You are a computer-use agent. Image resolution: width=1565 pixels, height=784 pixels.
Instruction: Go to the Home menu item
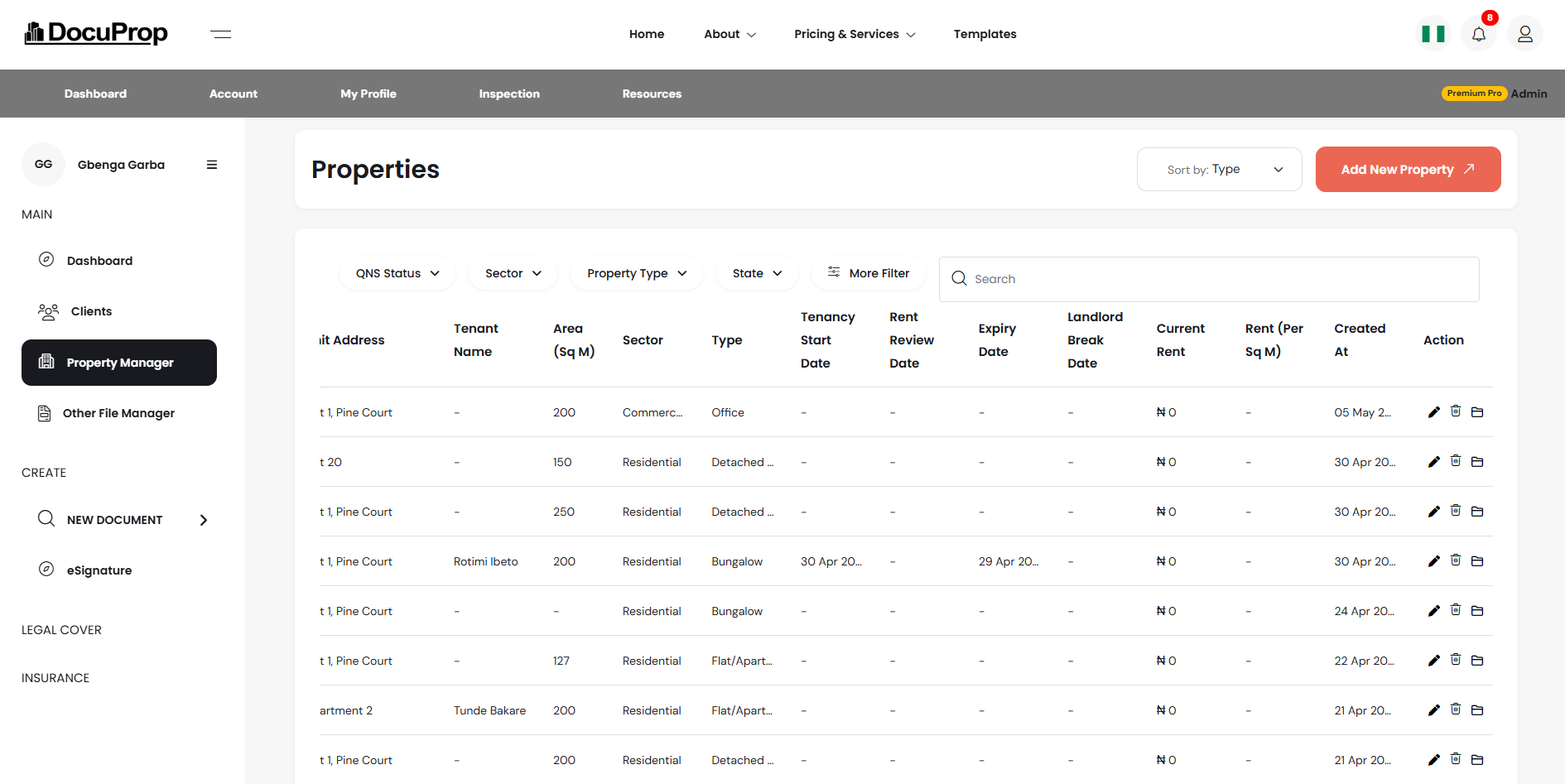pyautogui.click(x=647, y=34)
